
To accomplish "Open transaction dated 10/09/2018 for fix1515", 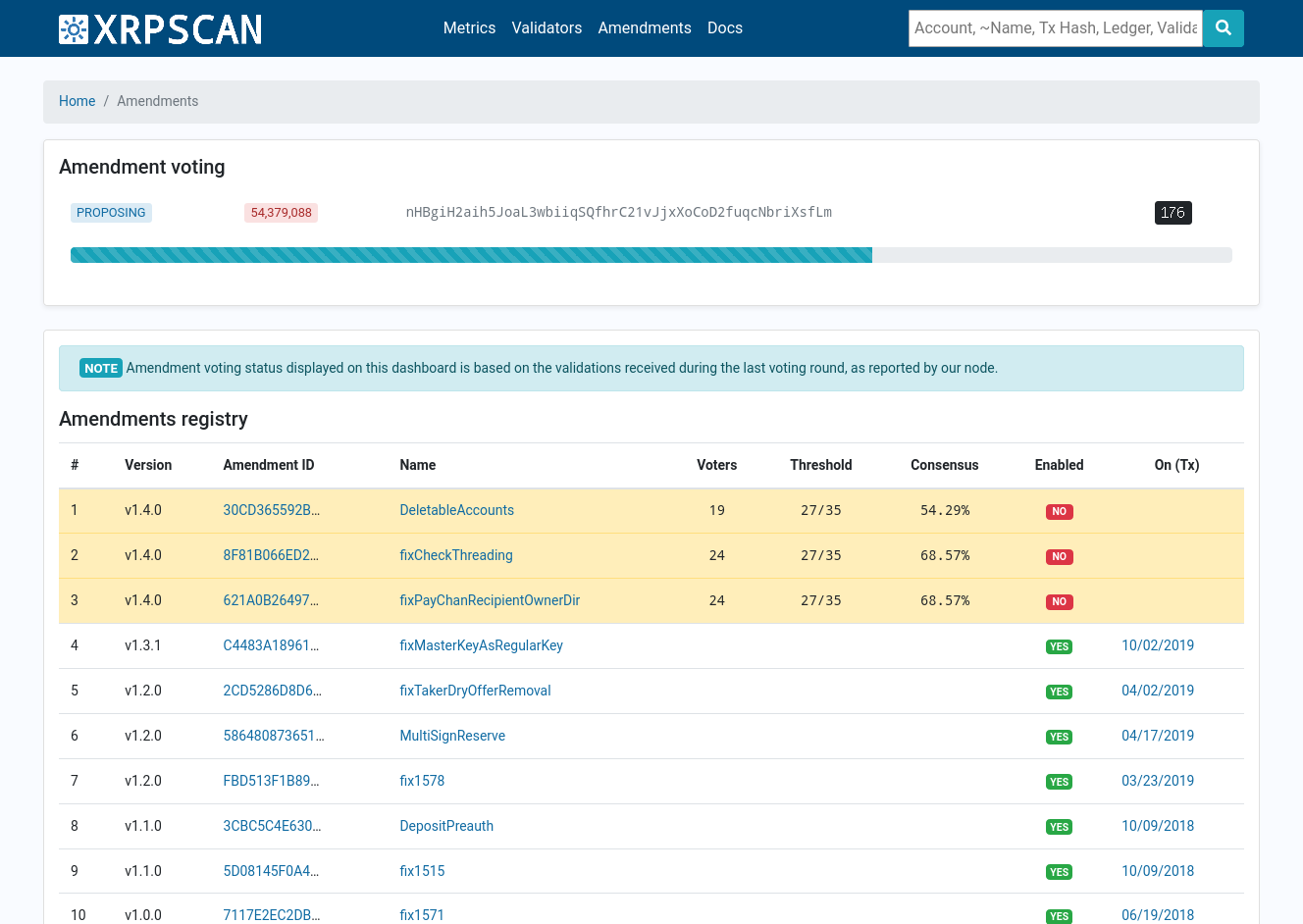I will [1158, 871].
